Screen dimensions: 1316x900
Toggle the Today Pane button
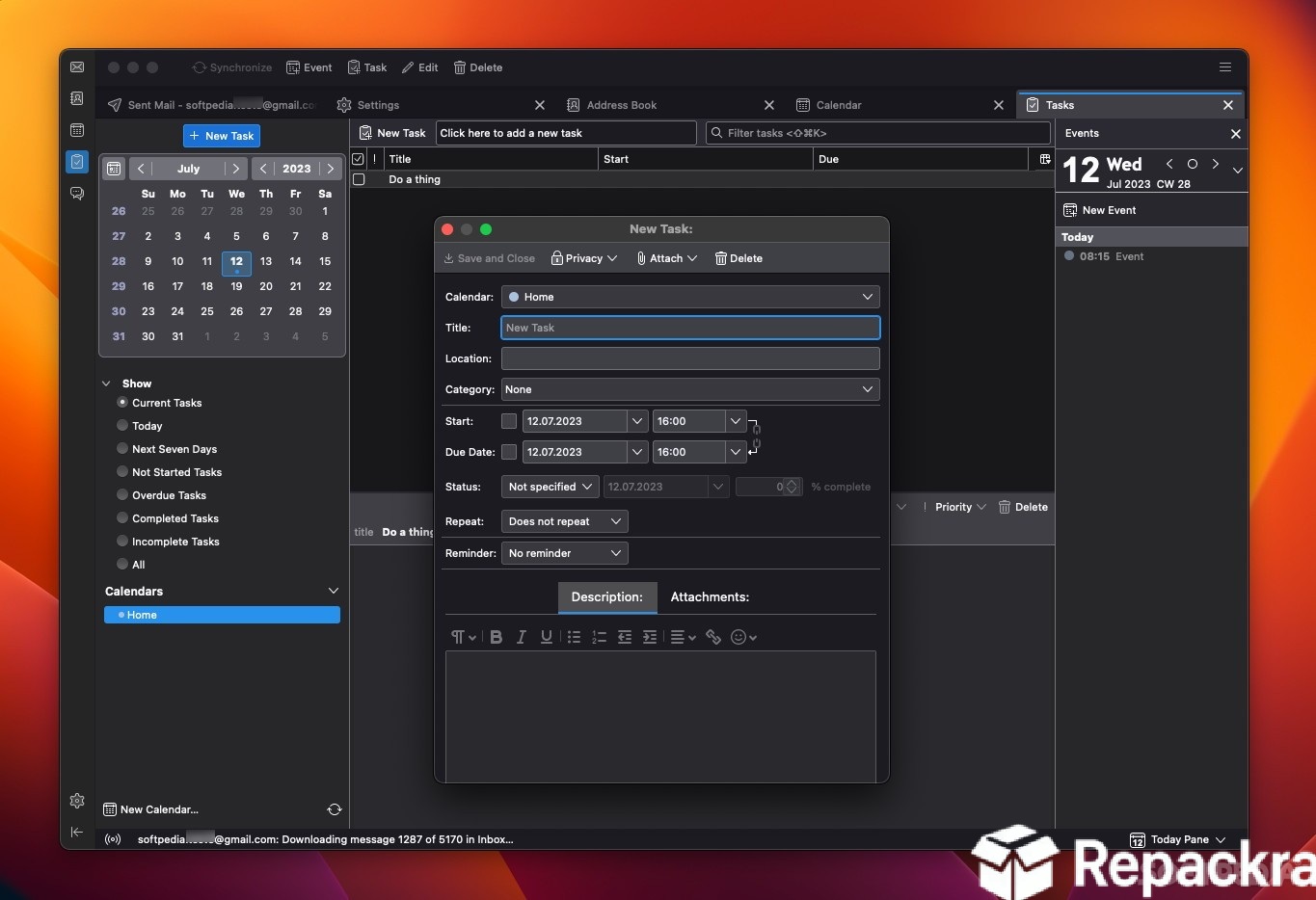click(x=1178, y=840)
